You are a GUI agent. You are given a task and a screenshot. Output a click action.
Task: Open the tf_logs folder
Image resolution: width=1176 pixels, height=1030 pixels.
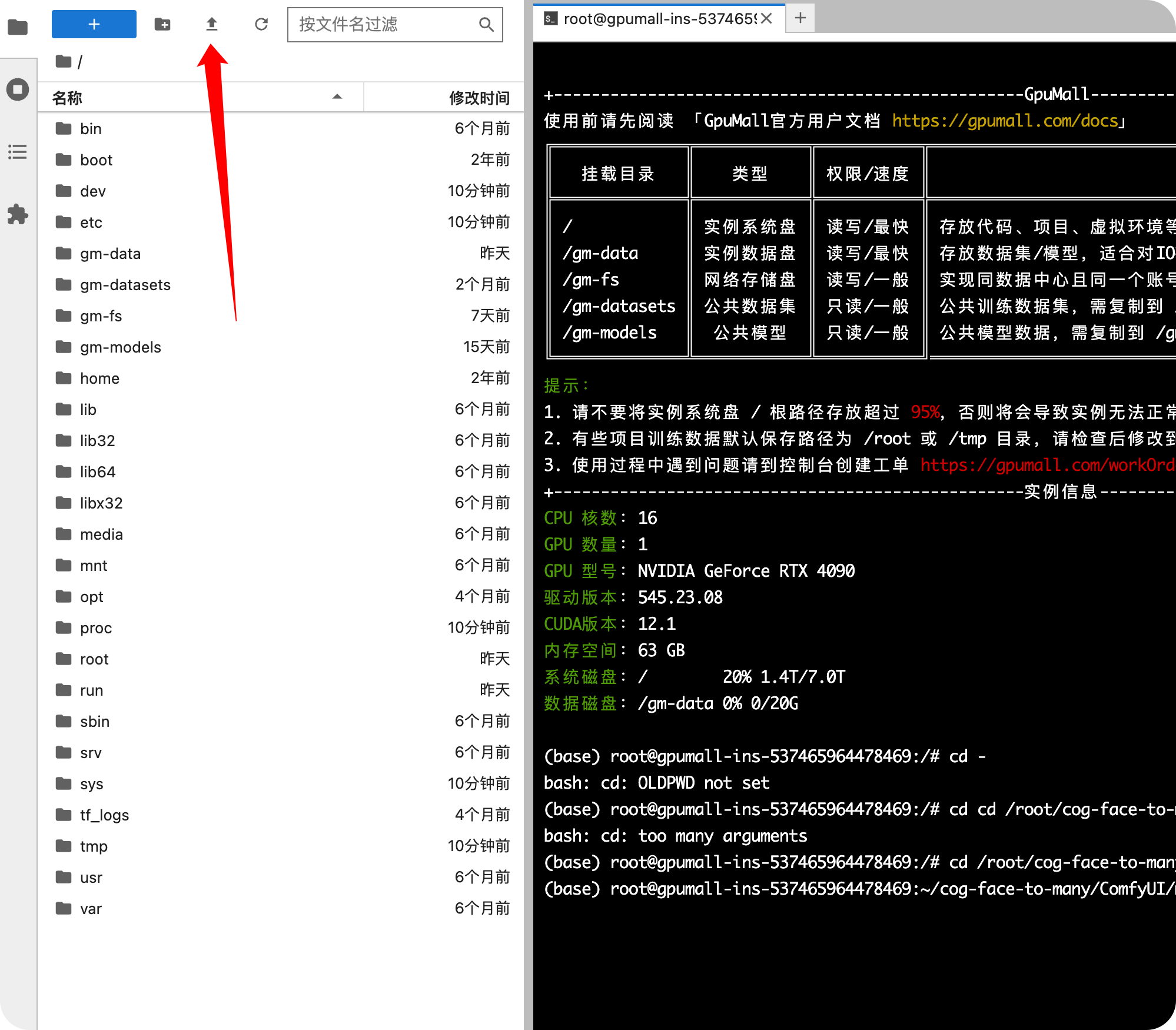point(281,815)
